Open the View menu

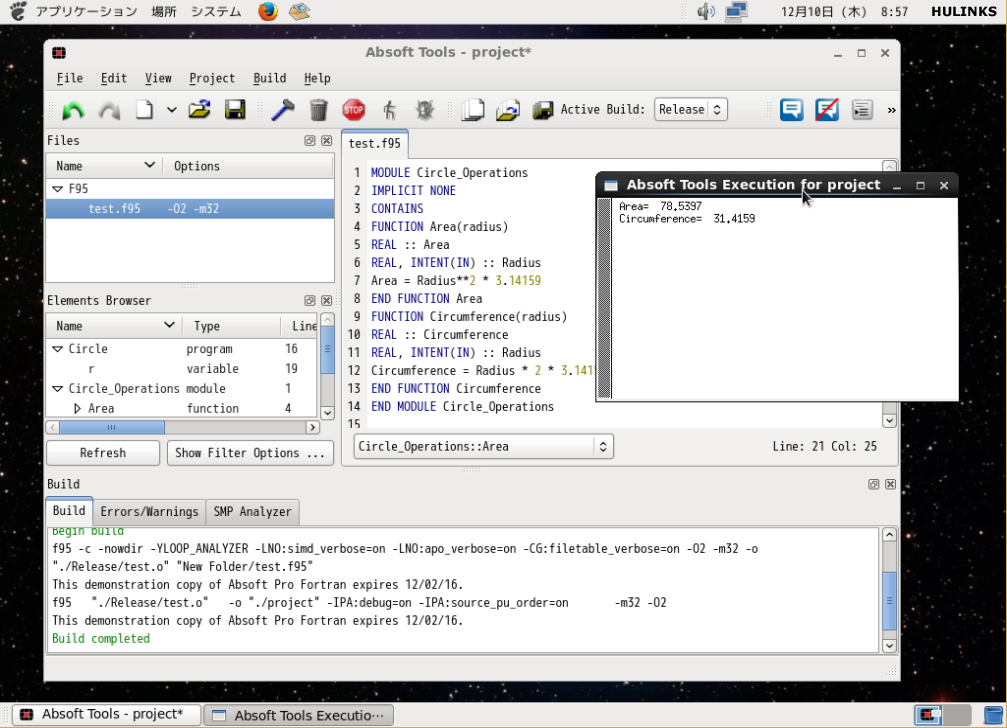point(158,78)
